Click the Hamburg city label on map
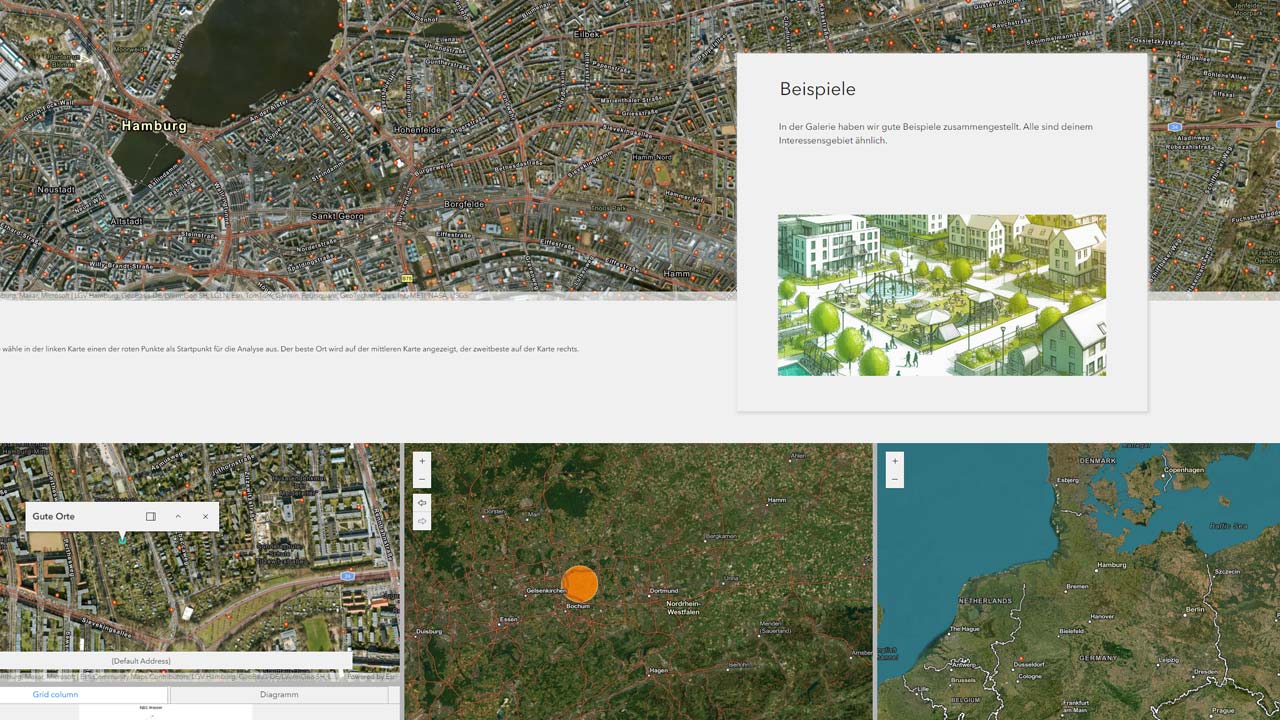The height and width of the screenshot is (720, 1280). [154, 126]
